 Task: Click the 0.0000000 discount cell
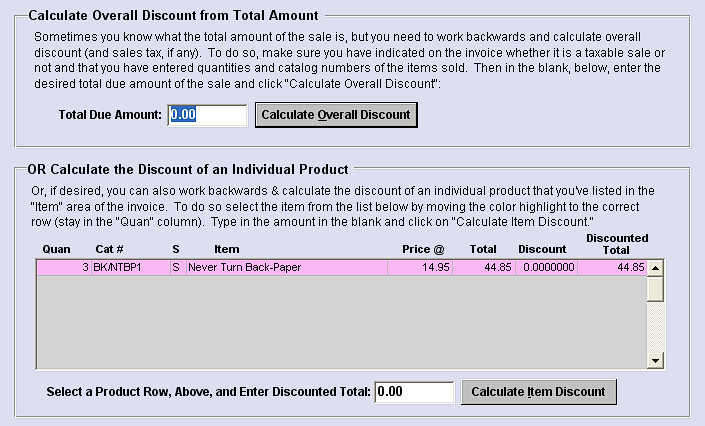coord(546,268)
